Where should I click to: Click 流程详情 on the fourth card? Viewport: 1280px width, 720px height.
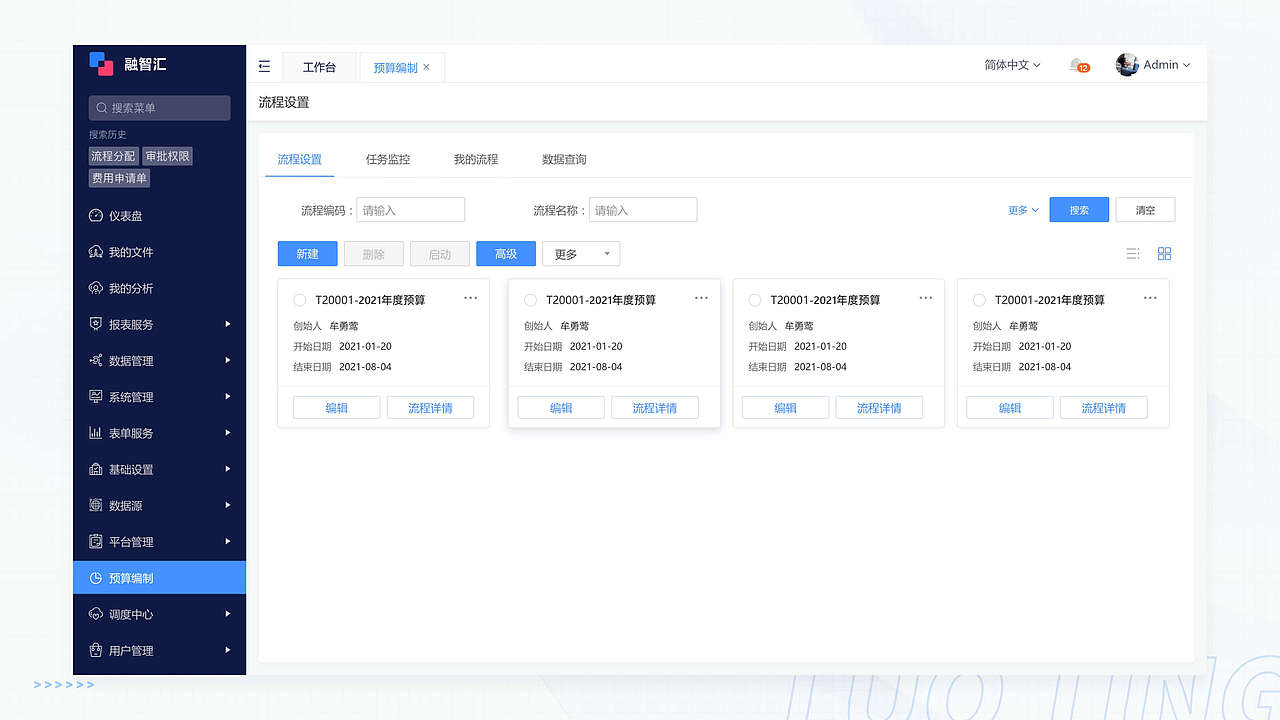click(x=1104, y=408)
